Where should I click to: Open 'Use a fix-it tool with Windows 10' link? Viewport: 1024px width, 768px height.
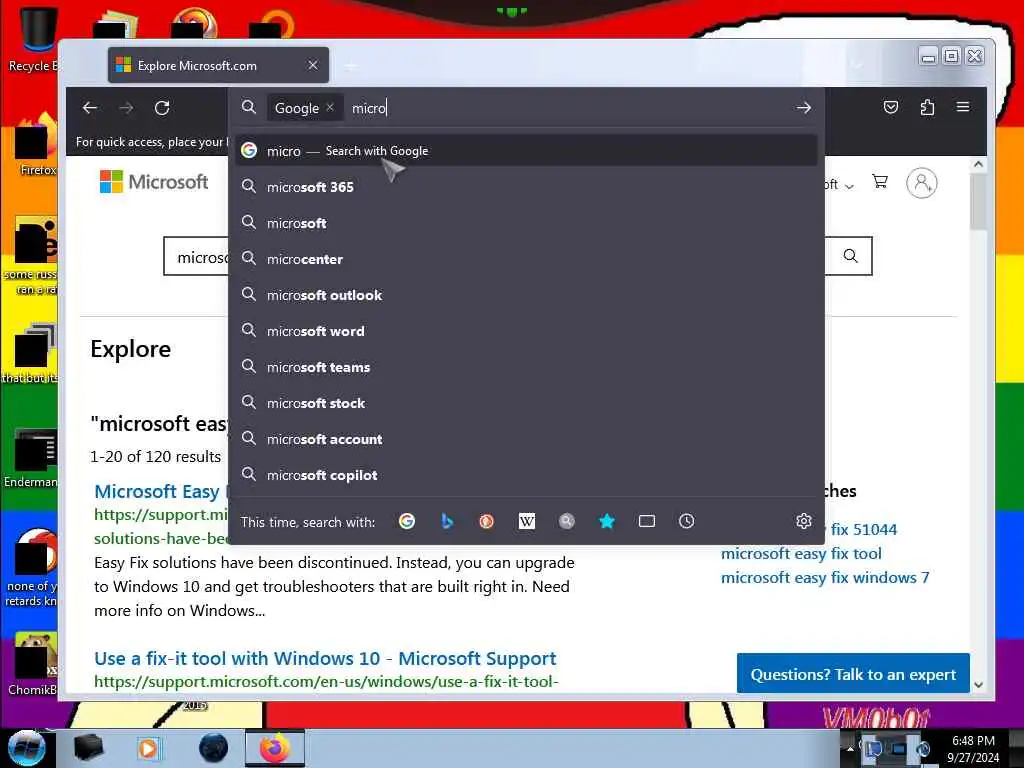pyautogui.click(x=325, y=658)
